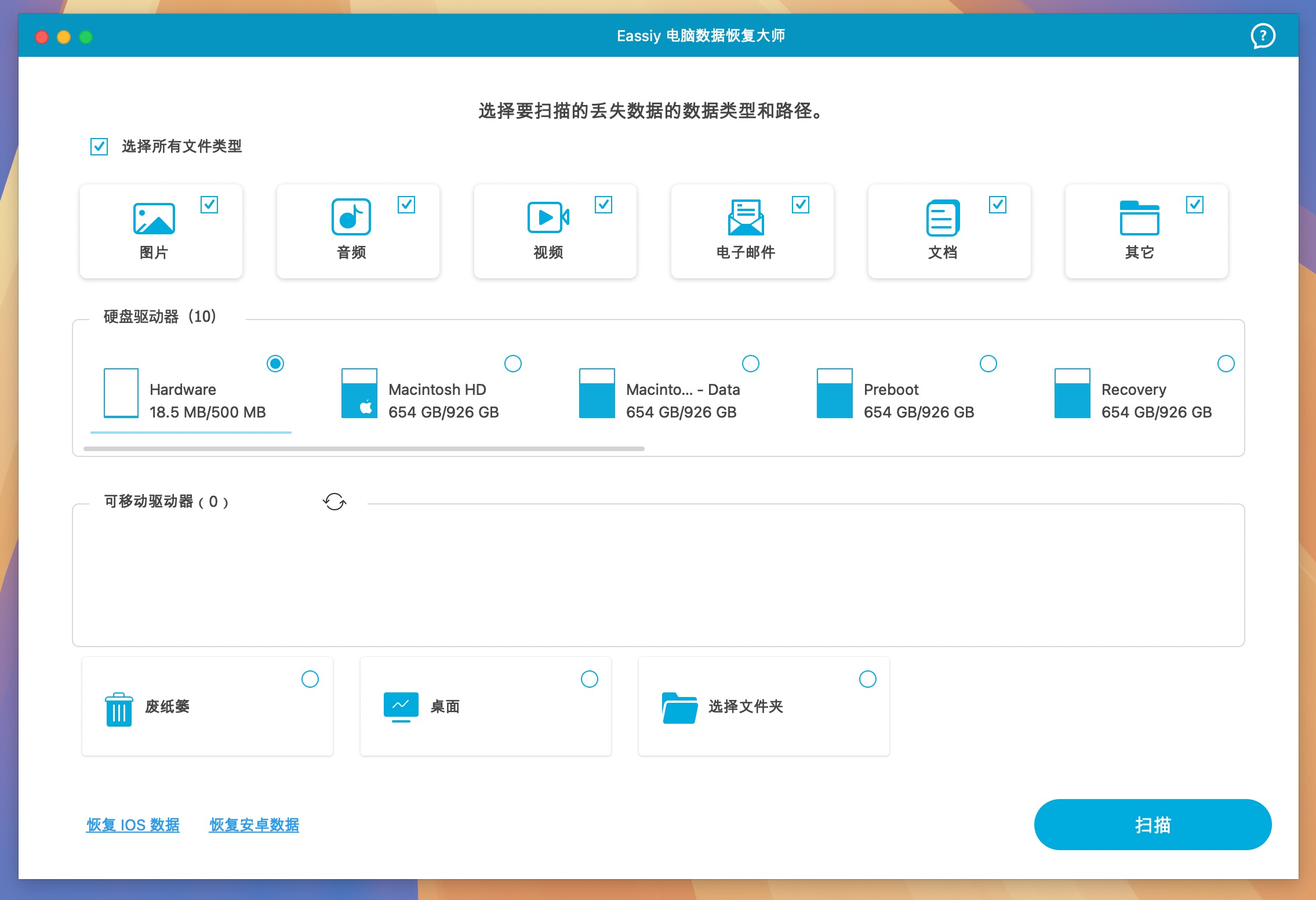The image size is (1316, 900).
Task: Select the Macintosh HD radio button
Action: (x=513, y=364)
